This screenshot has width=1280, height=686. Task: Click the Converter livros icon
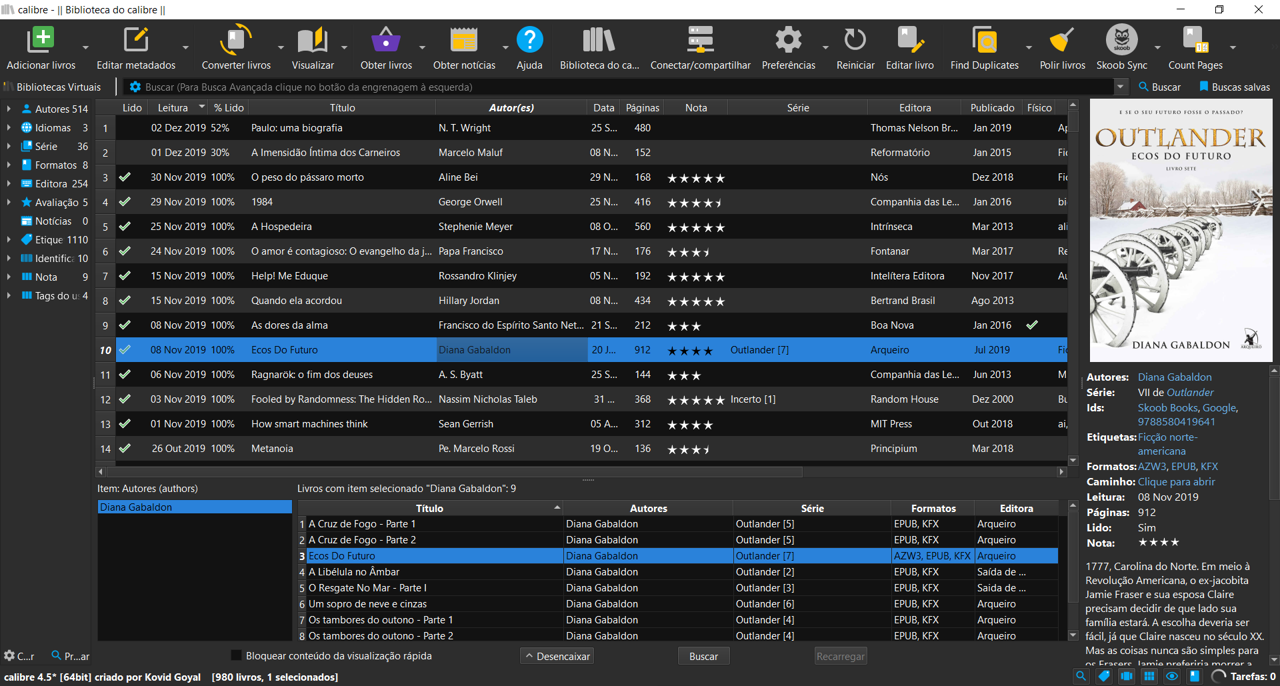[236, 41]
